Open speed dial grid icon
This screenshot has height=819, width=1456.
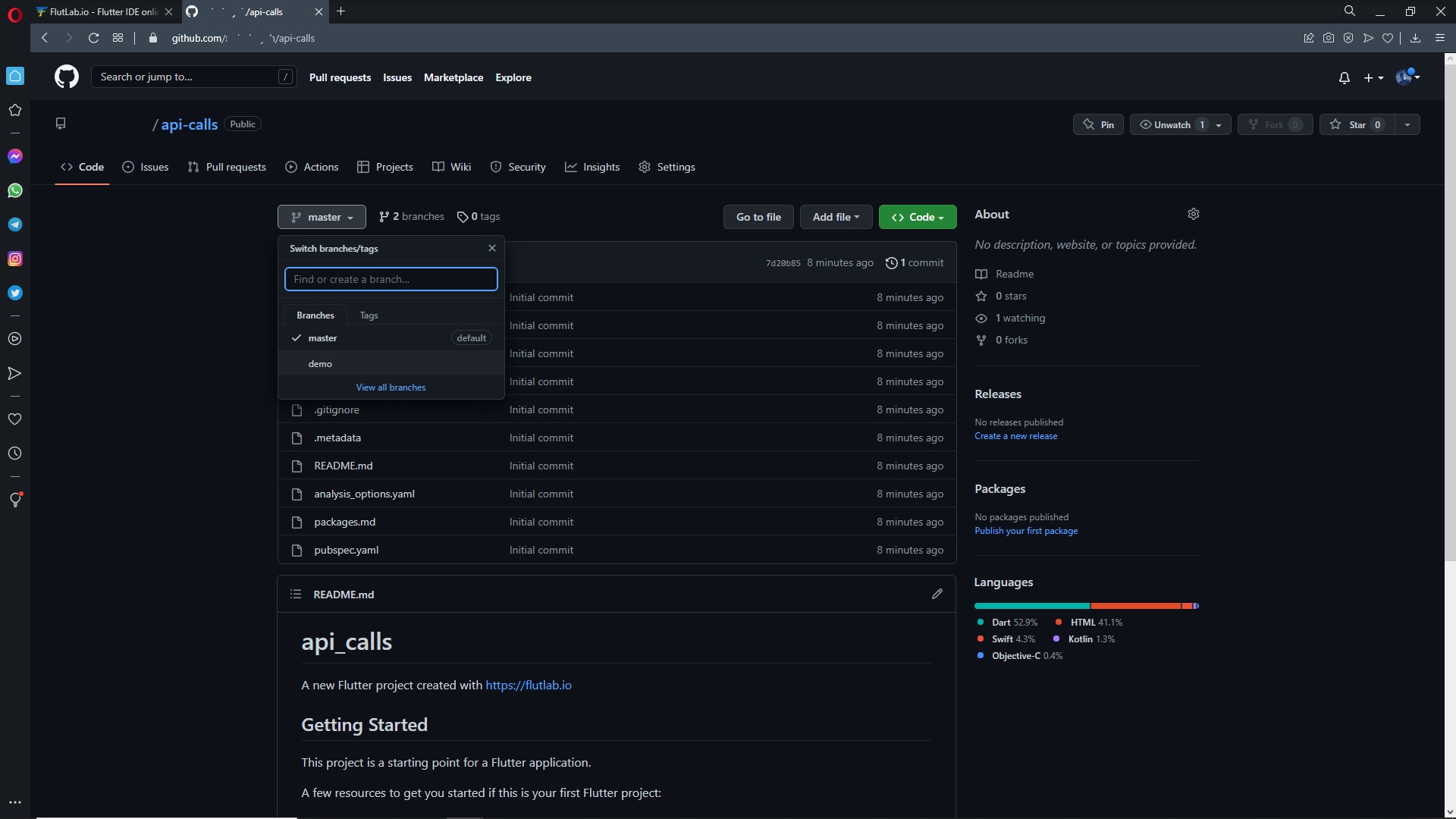click(x=118, y=38)
